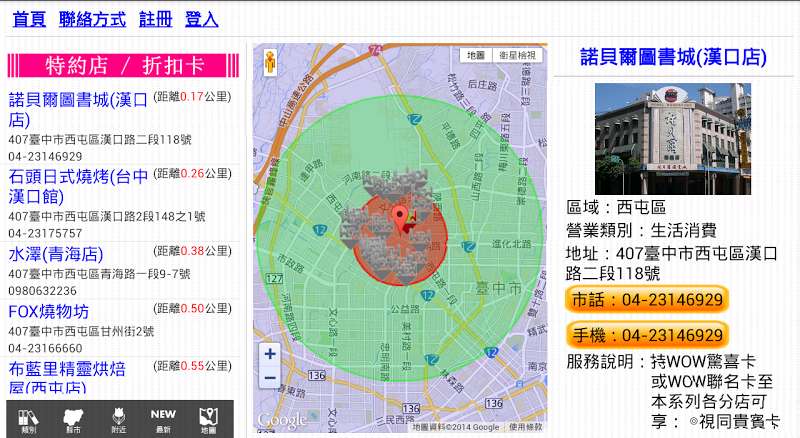Open 註冊 registration page
Viewport: 800px width, 438px height.
[x=156, y=19]
